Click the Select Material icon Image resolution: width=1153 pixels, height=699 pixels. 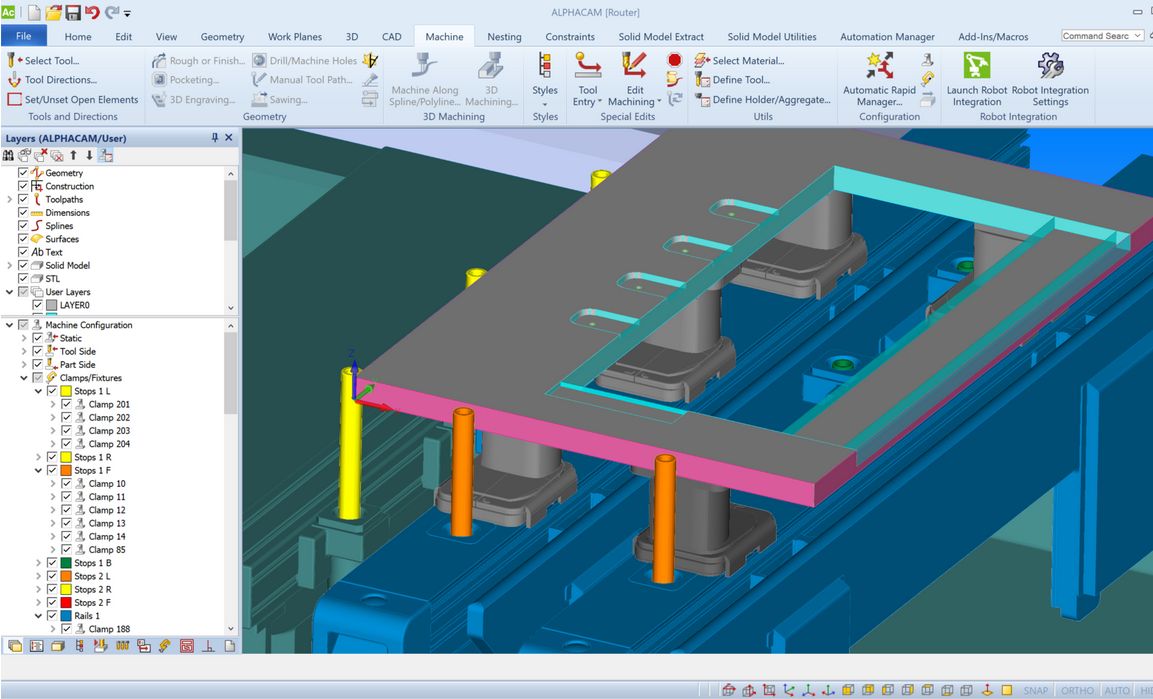(702, 61)
